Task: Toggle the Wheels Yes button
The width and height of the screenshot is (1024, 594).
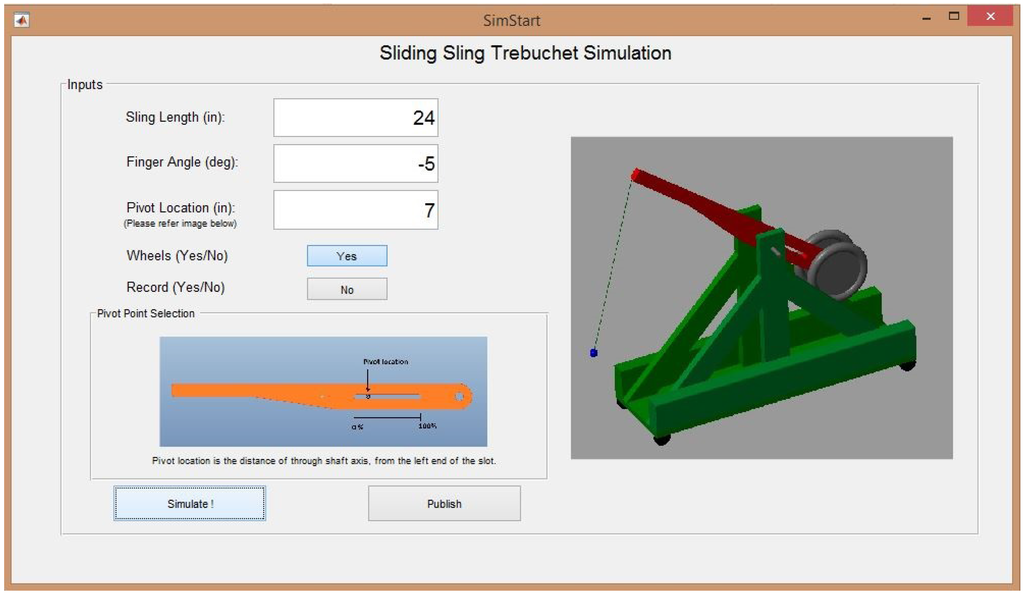Action: click(x=346, y=256)
